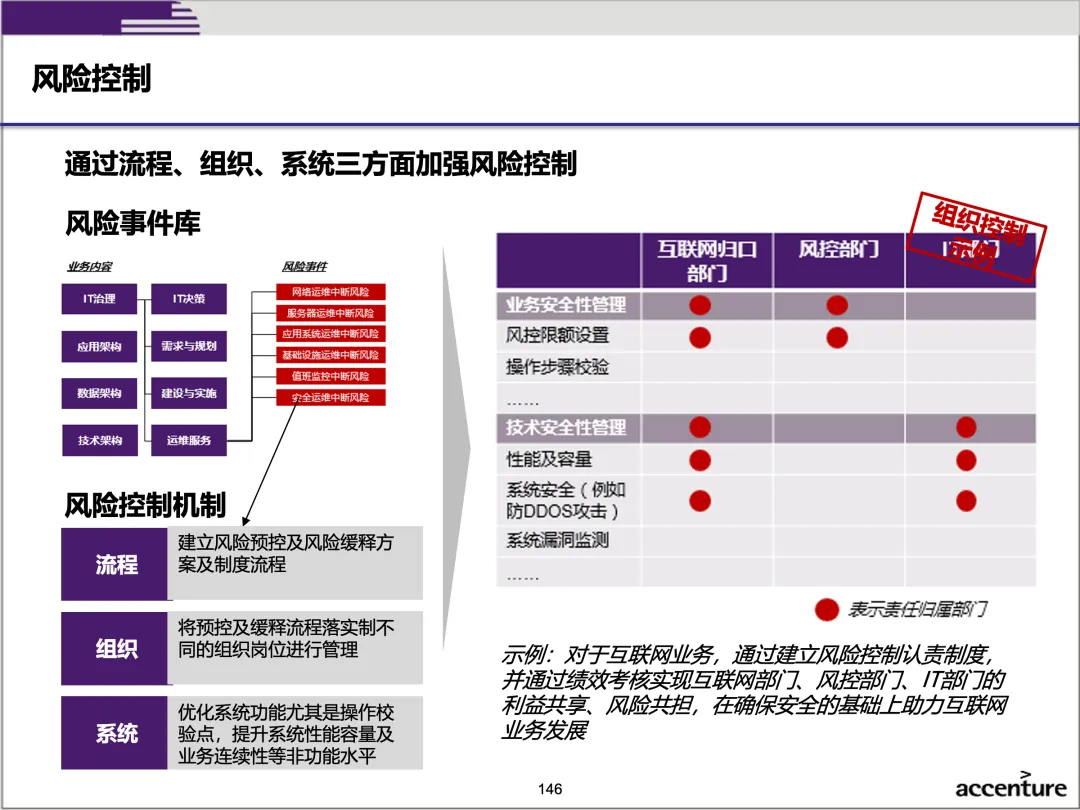Select the 业务安全性管理 row header
This screenshot has width=1080, height=810.
click(x=566, y=305)
